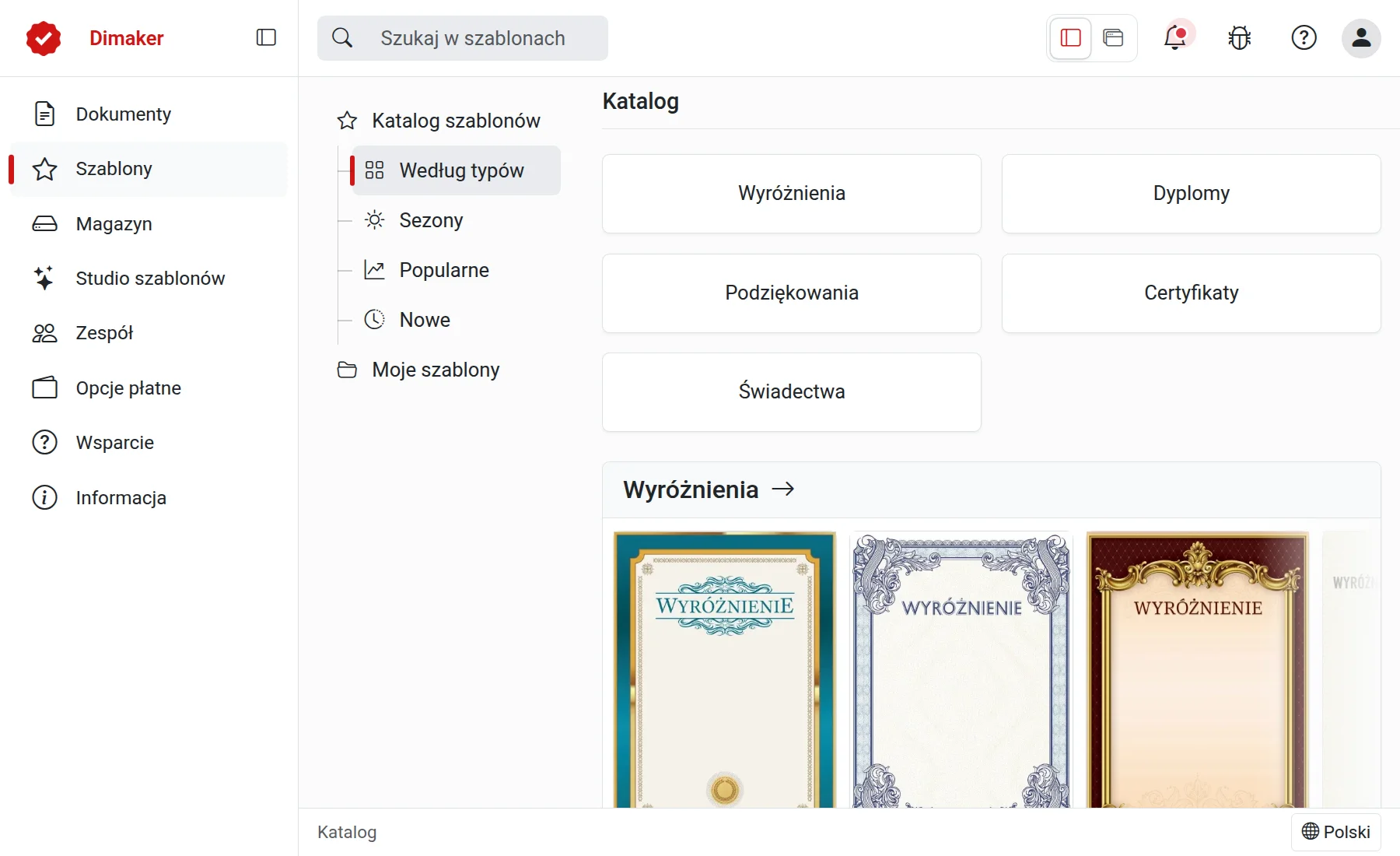Viewport: 1400px width, 856px height.
Task: Click the Zespół people icon
Action: (44, 333)
